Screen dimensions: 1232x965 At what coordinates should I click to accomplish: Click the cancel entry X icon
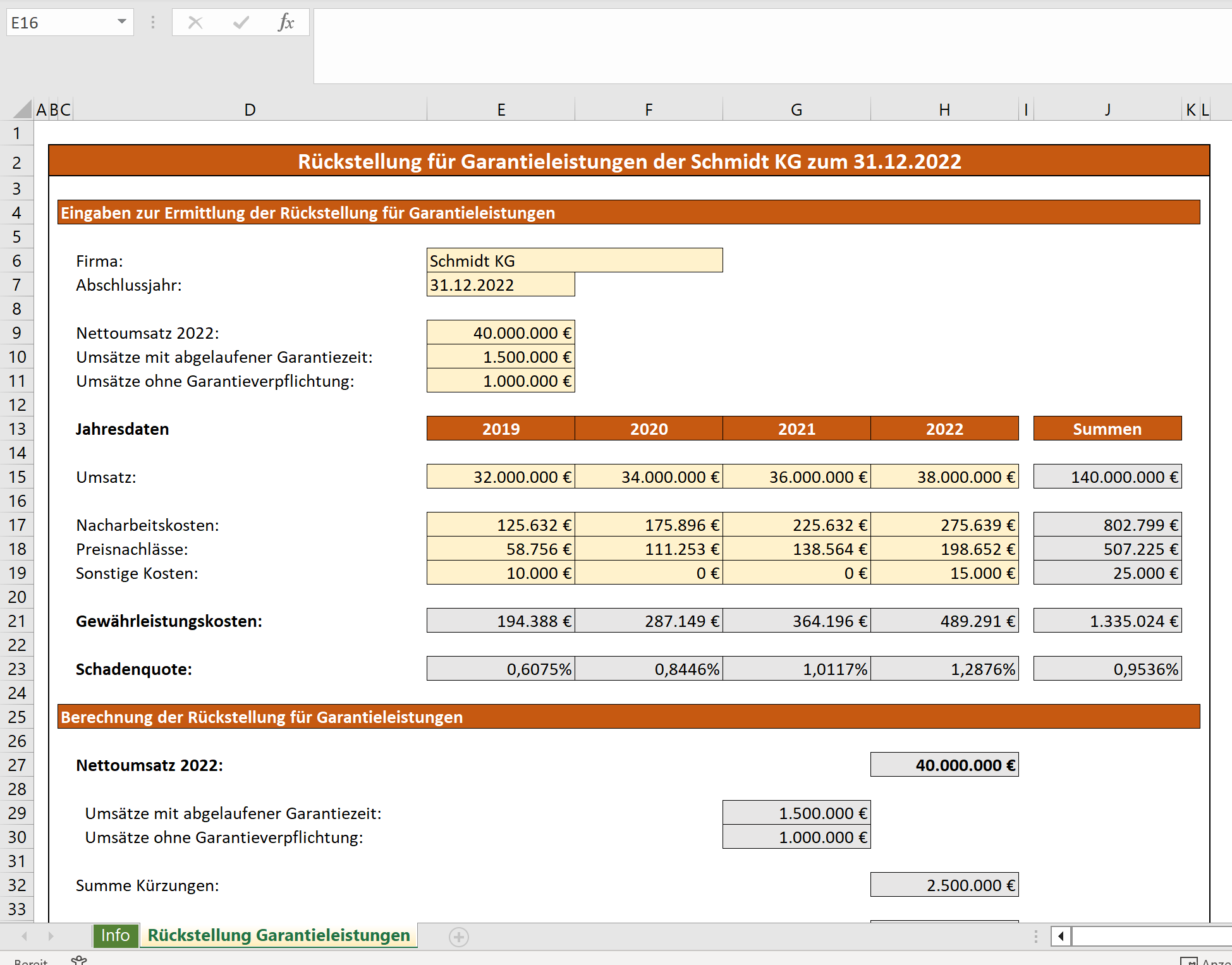195,23
